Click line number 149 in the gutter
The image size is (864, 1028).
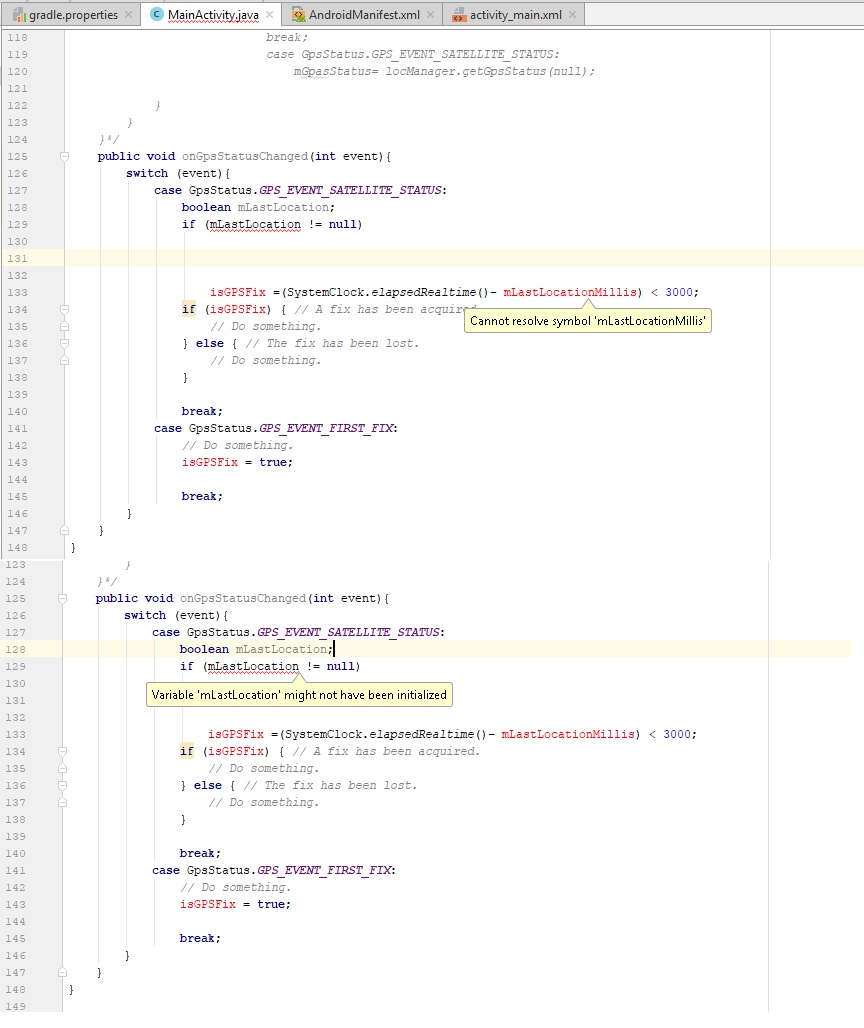[x=16, y=1006]
